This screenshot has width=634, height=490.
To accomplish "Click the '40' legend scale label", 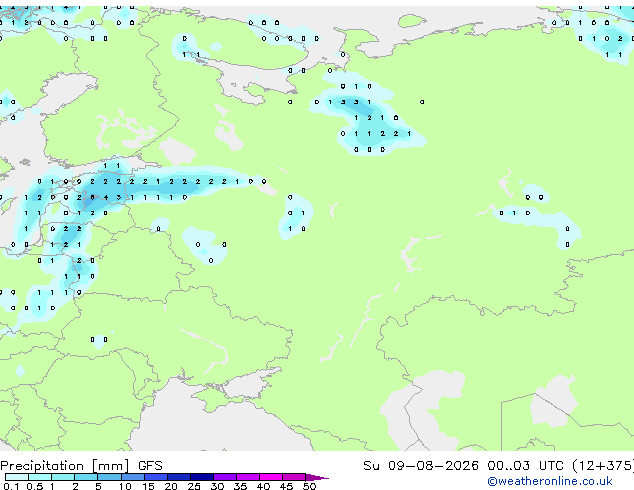I will click(x=263, y=486).
